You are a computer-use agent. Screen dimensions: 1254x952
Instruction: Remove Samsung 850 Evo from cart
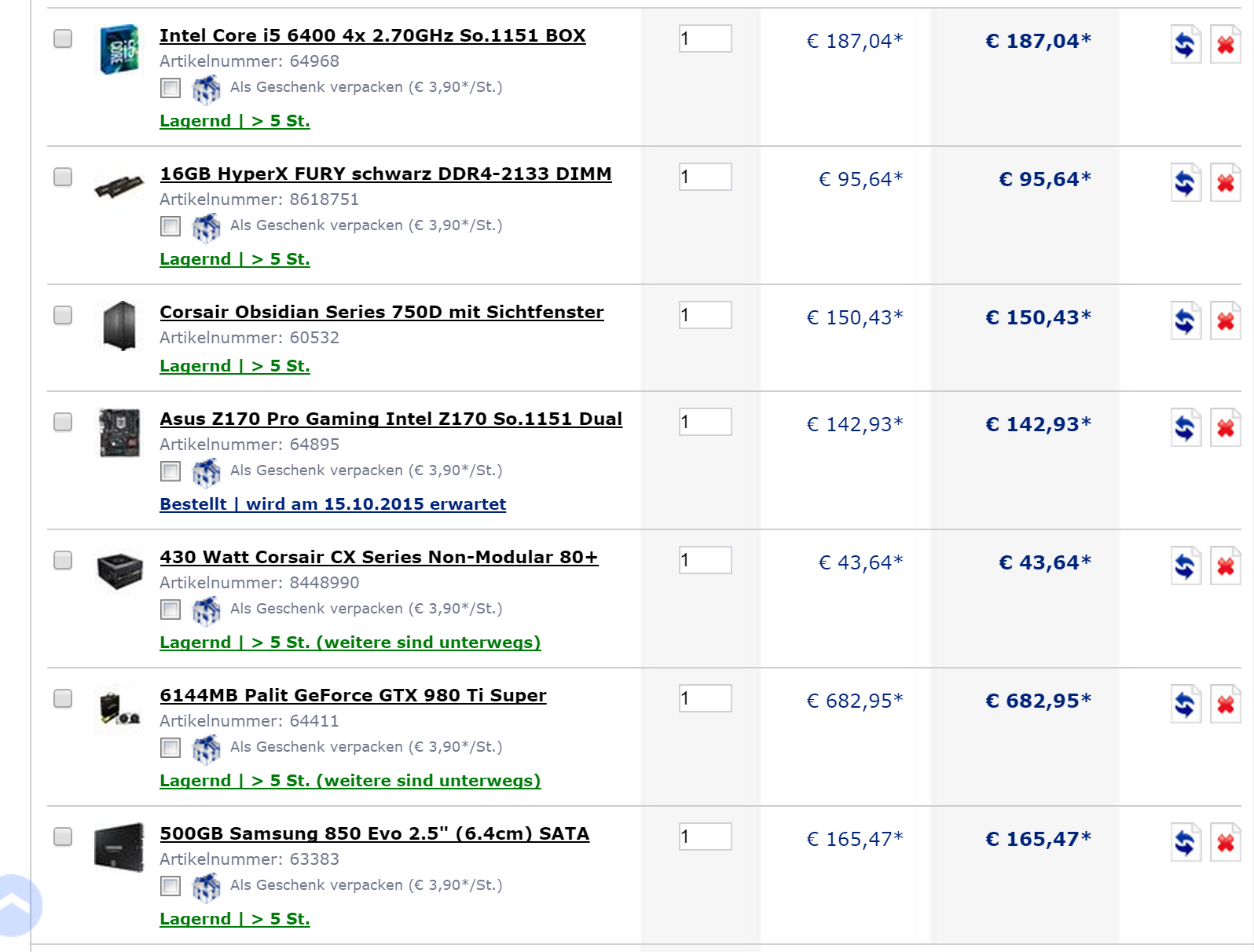(1225, 842)
